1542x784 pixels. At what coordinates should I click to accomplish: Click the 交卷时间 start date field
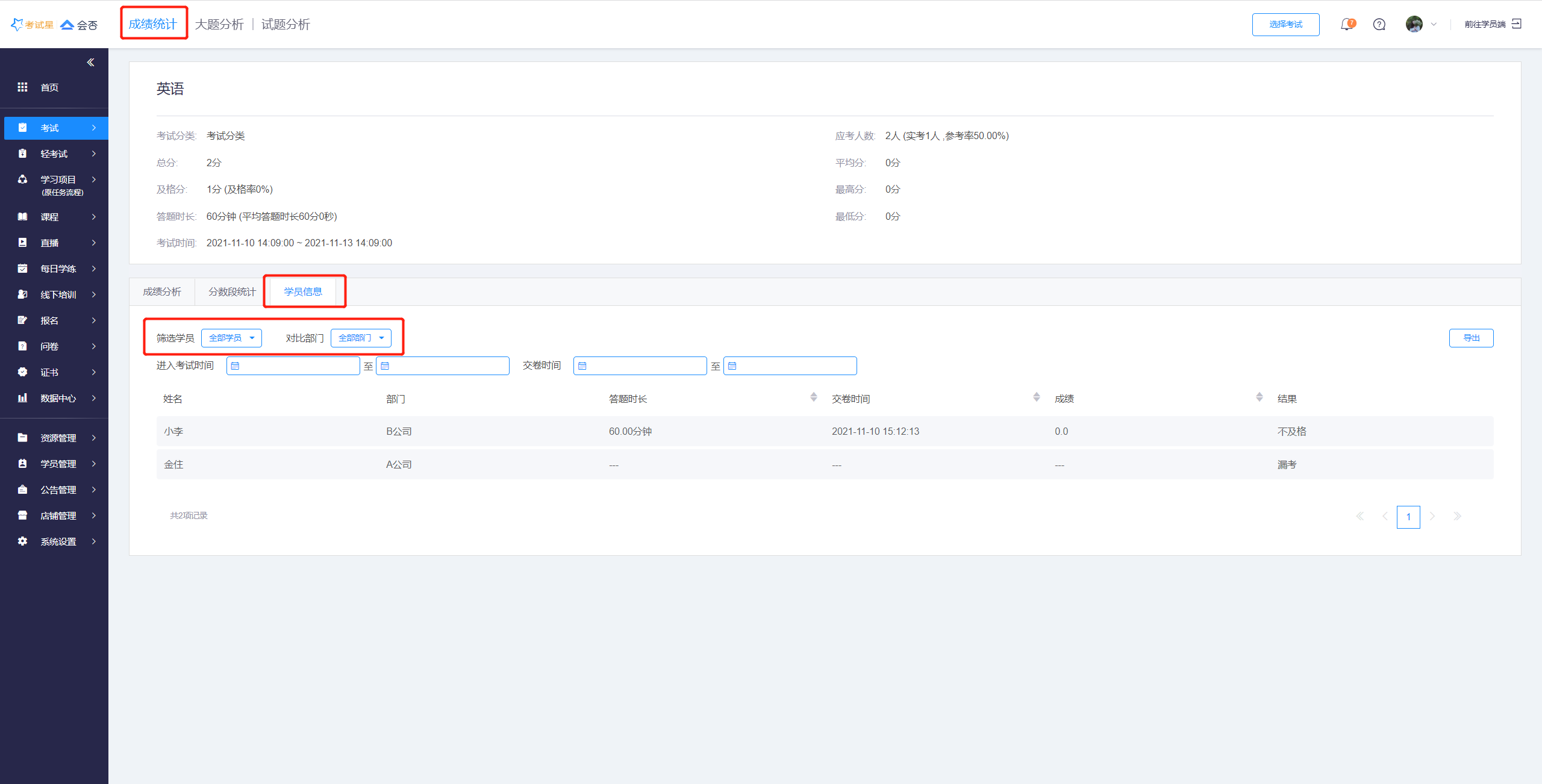(x=640, y=366)
